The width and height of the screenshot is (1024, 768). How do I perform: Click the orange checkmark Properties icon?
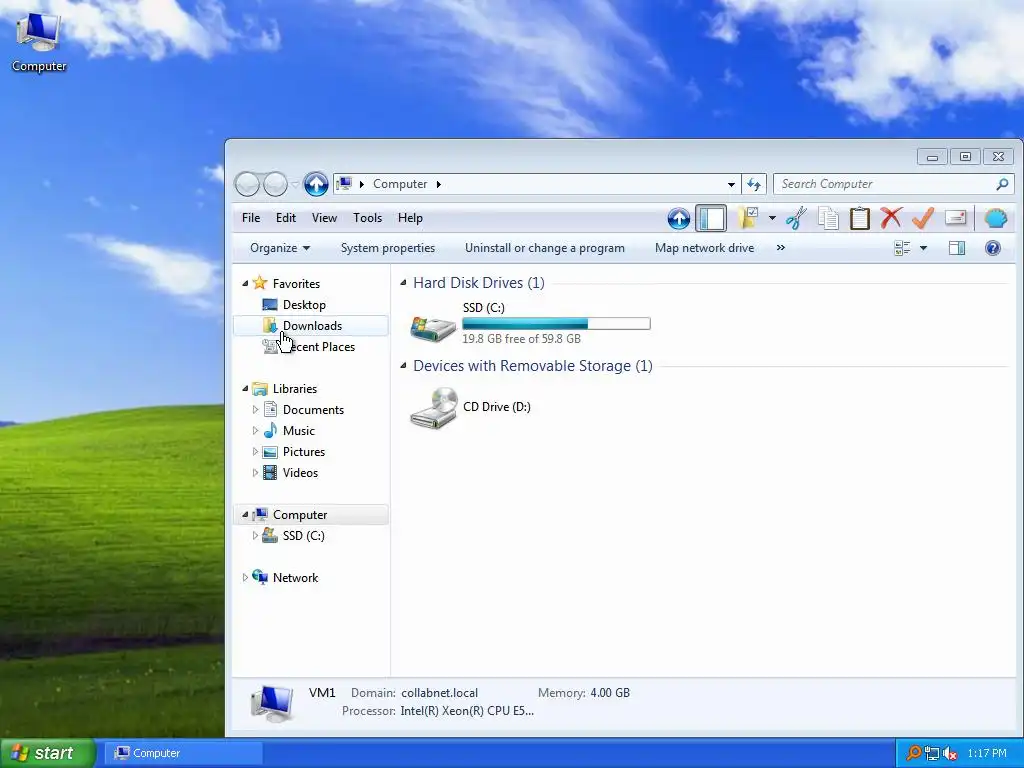923,218
